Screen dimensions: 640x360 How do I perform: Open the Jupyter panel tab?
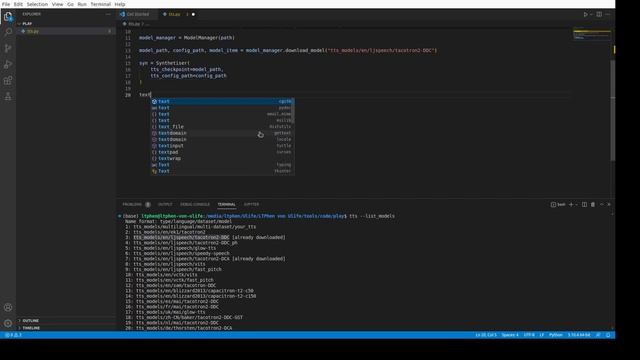251,204
